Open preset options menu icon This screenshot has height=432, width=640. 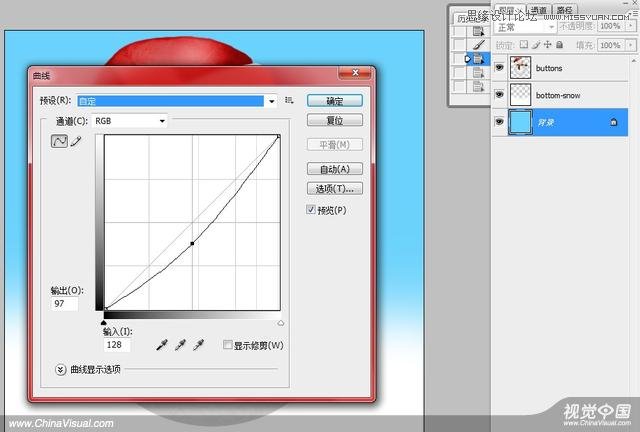(x=289, y=100)
